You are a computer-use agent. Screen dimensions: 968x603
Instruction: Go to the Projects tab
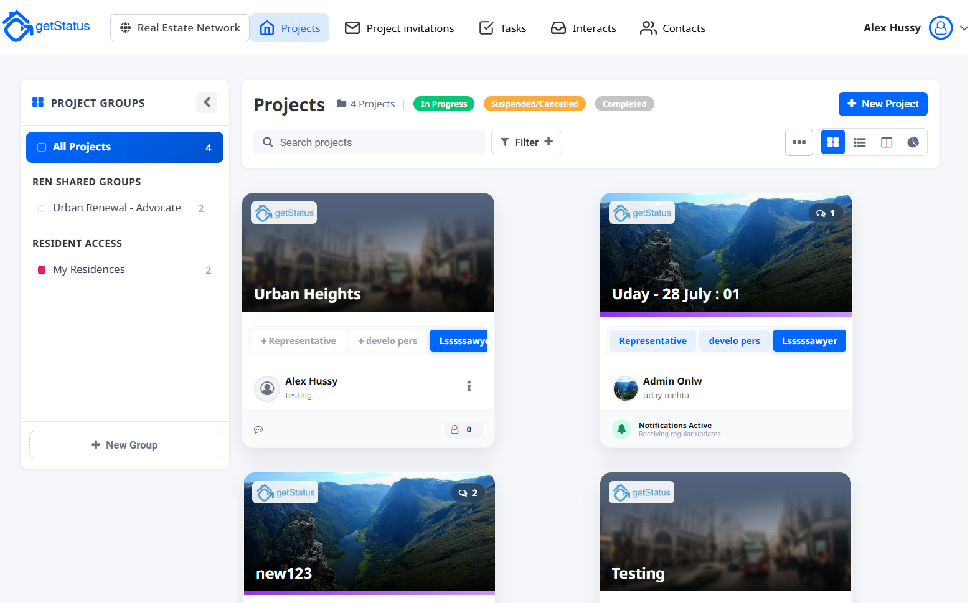tap(290, 28)
